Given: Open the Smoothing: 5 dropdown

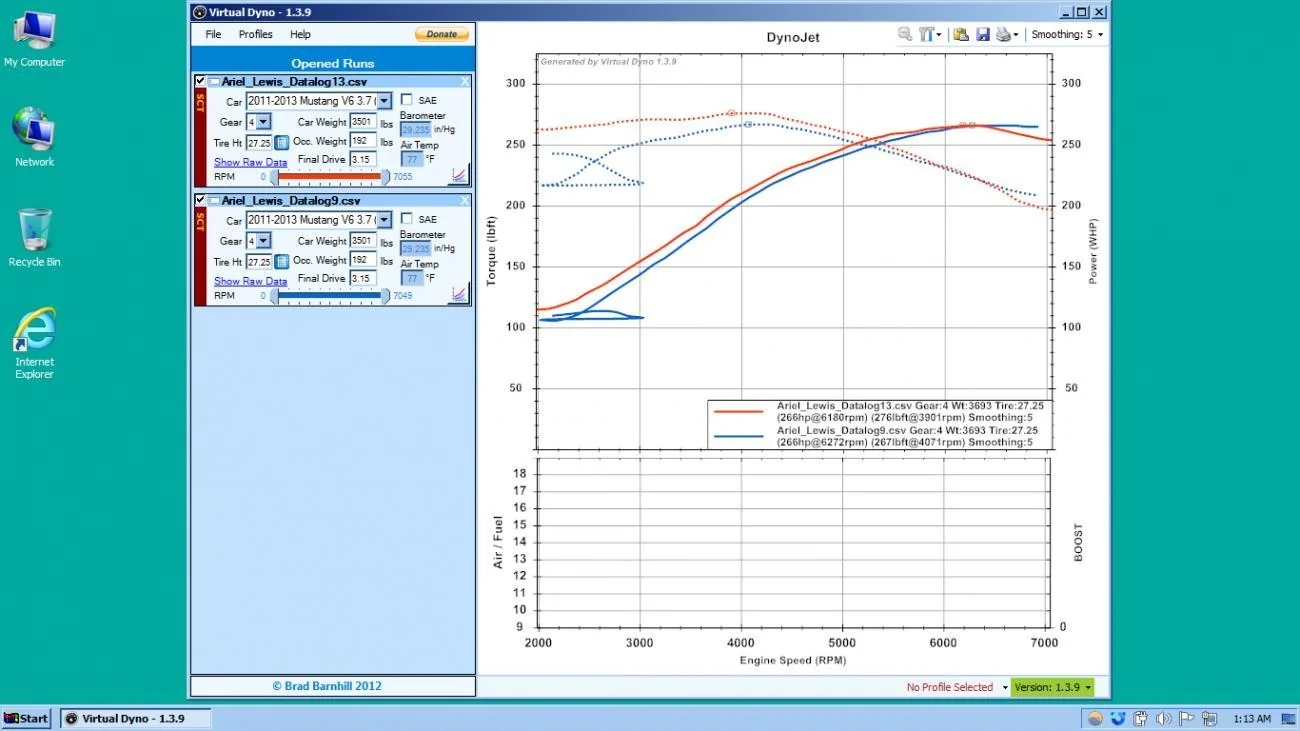Looking at the screenshot, I should 1068,34.
